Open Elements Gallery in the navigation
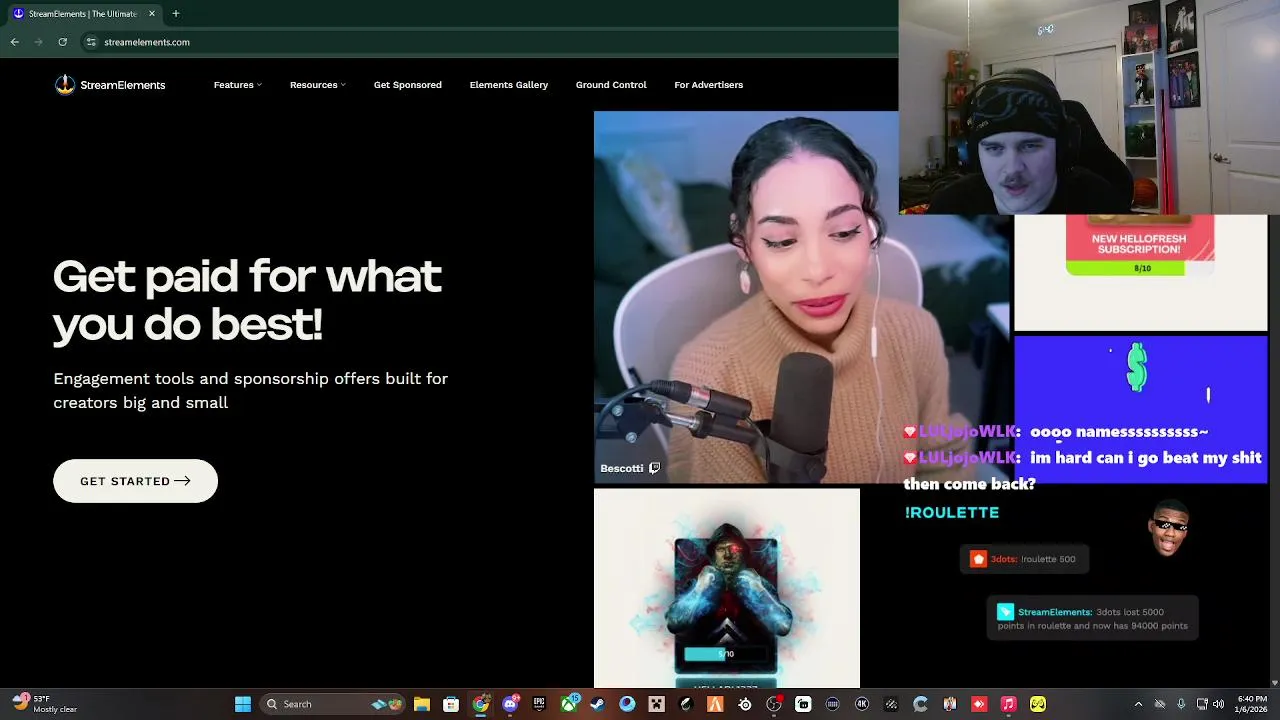This screenshot has width=1280, height=720. [509, 85]
